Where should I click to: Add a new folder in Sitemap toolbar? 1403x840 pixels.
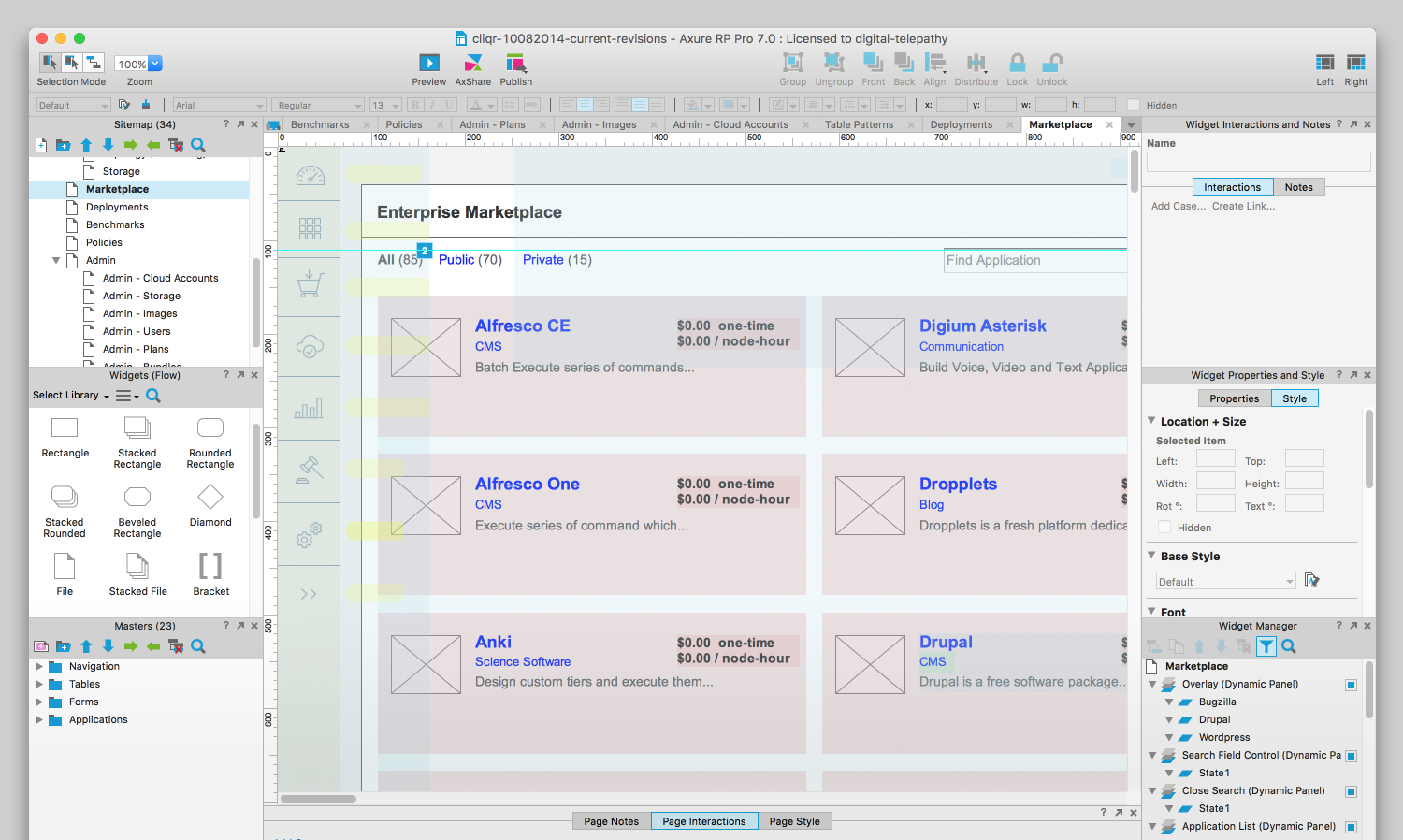click(x=63, y=145)
